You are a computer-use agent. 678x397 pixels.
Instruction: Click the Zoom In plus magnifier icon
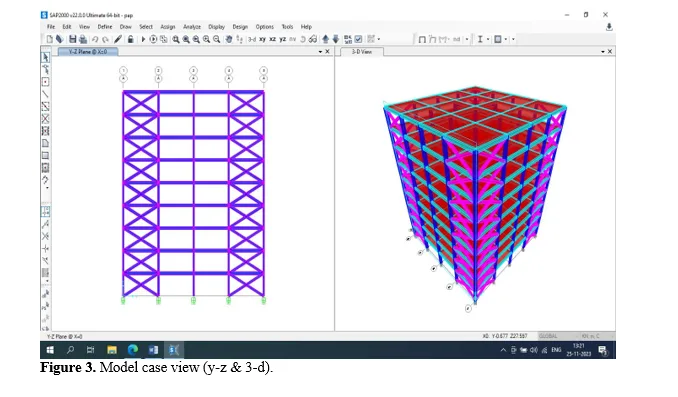[206, 39]
